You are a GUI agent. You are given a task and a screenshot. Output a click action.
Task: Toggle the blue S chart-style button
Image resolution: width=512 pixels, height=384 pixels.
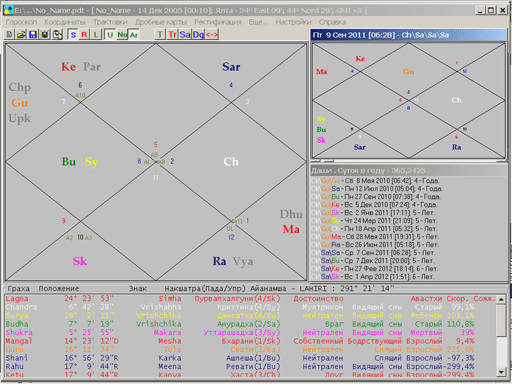coord(73,34)
